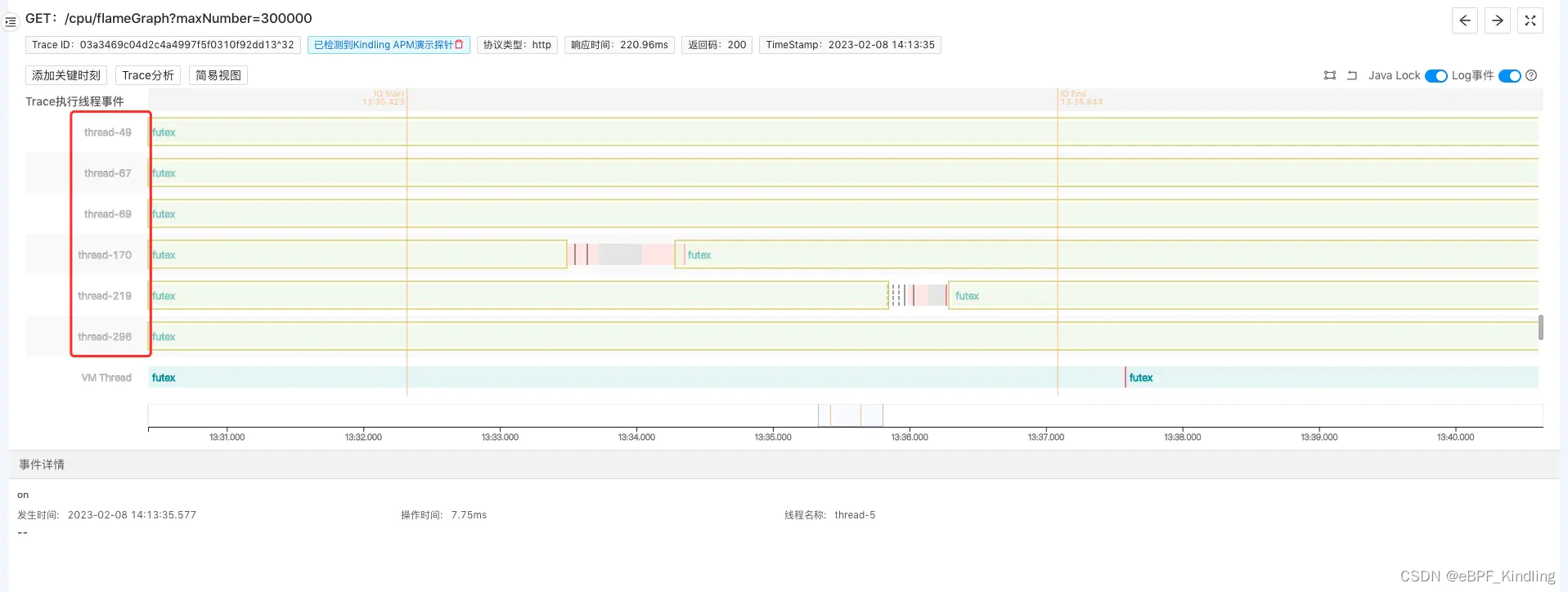Viewport: 1568px width, 592px height.
Task: Select the VM Thread row label
Action: click(106, 378)
